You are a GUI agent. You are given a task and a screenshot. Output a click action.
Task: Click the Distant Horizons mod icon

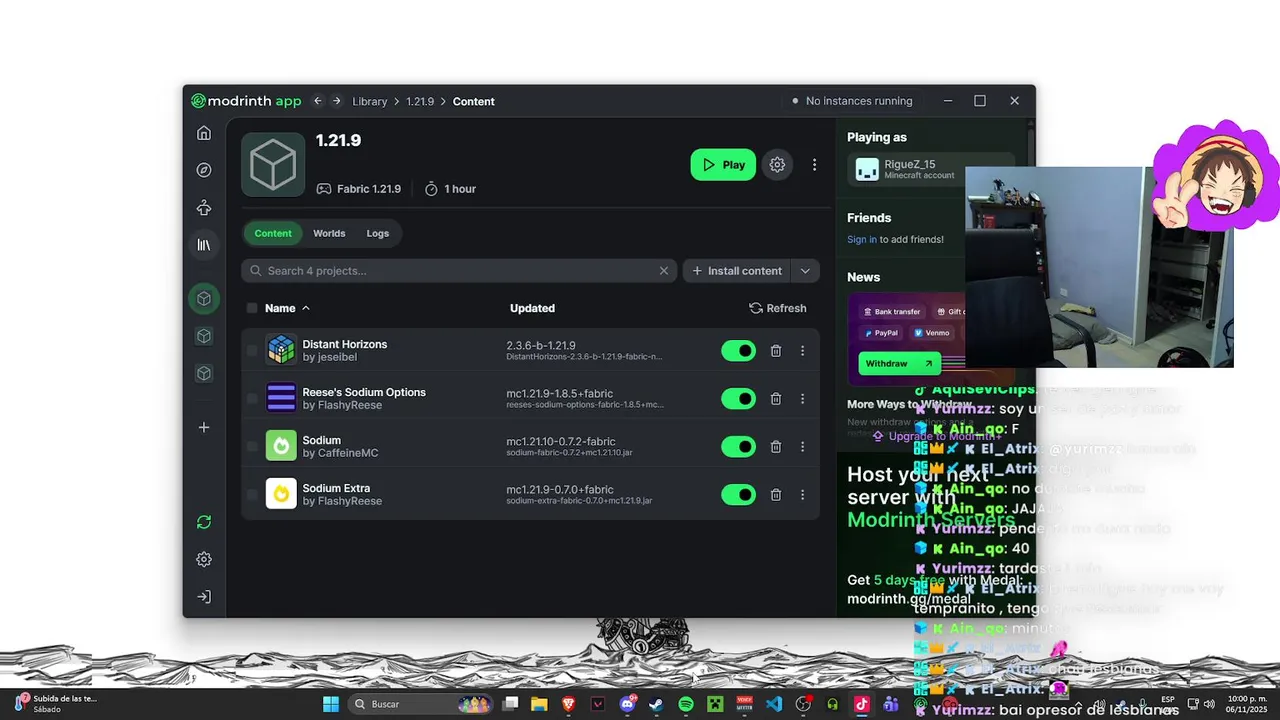tap(281, 350)
